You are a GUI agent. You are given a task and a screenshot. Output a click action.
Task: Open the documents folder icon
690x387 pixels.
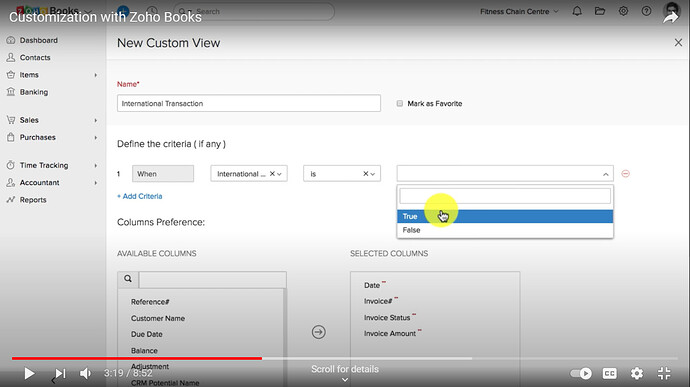coord(600,11)
